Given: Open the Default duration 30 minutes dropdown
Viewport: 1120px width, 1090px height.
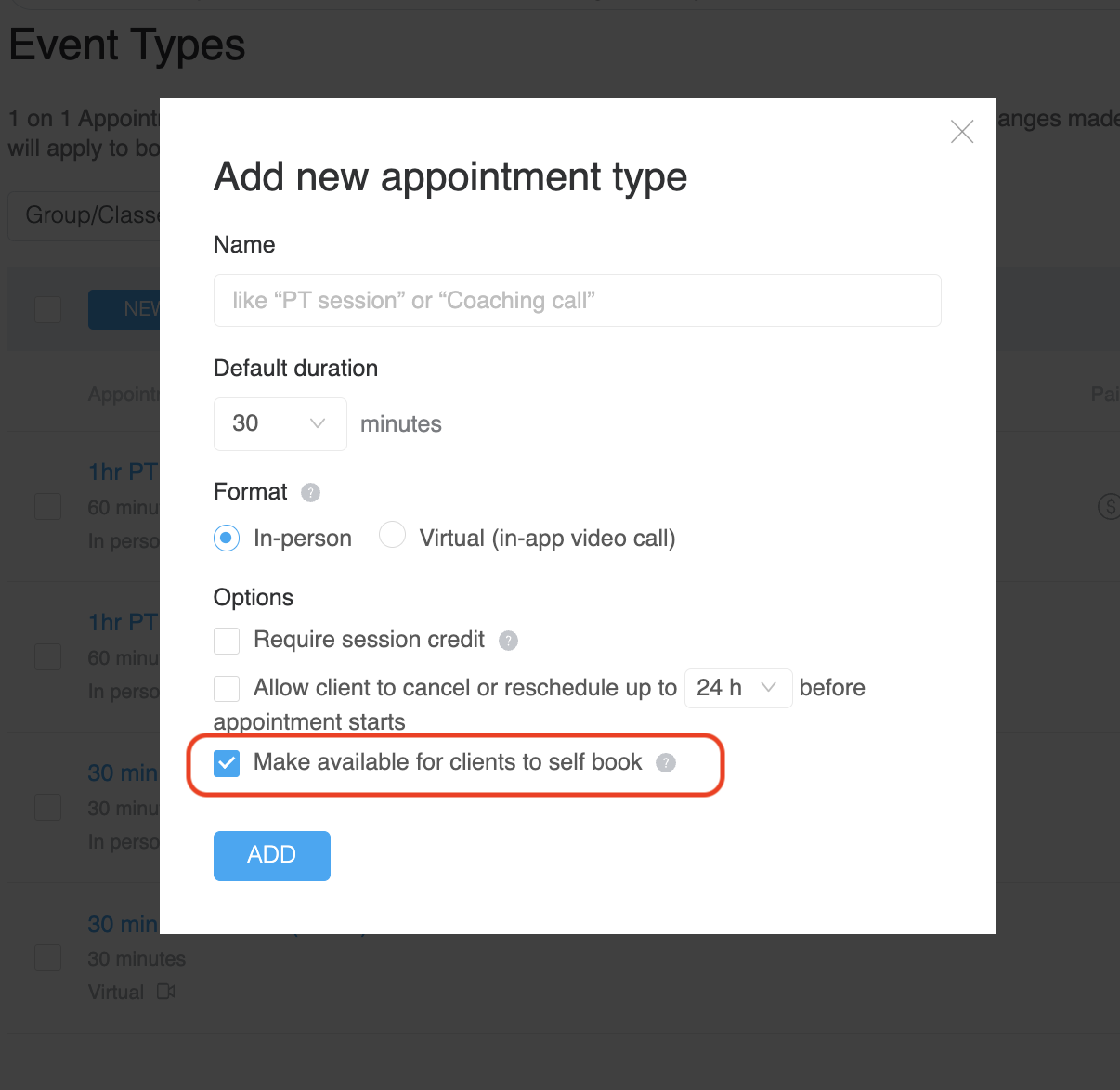Looking at the screenshot, I should click(x=280, y=424).
